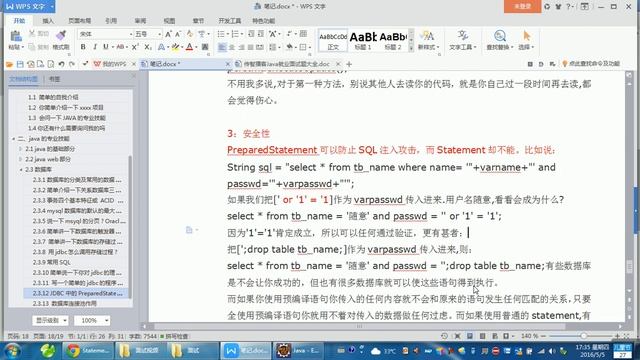Open the 视图 ribbon tab
This screenshot has height=360, width=640.
point(169,21)
